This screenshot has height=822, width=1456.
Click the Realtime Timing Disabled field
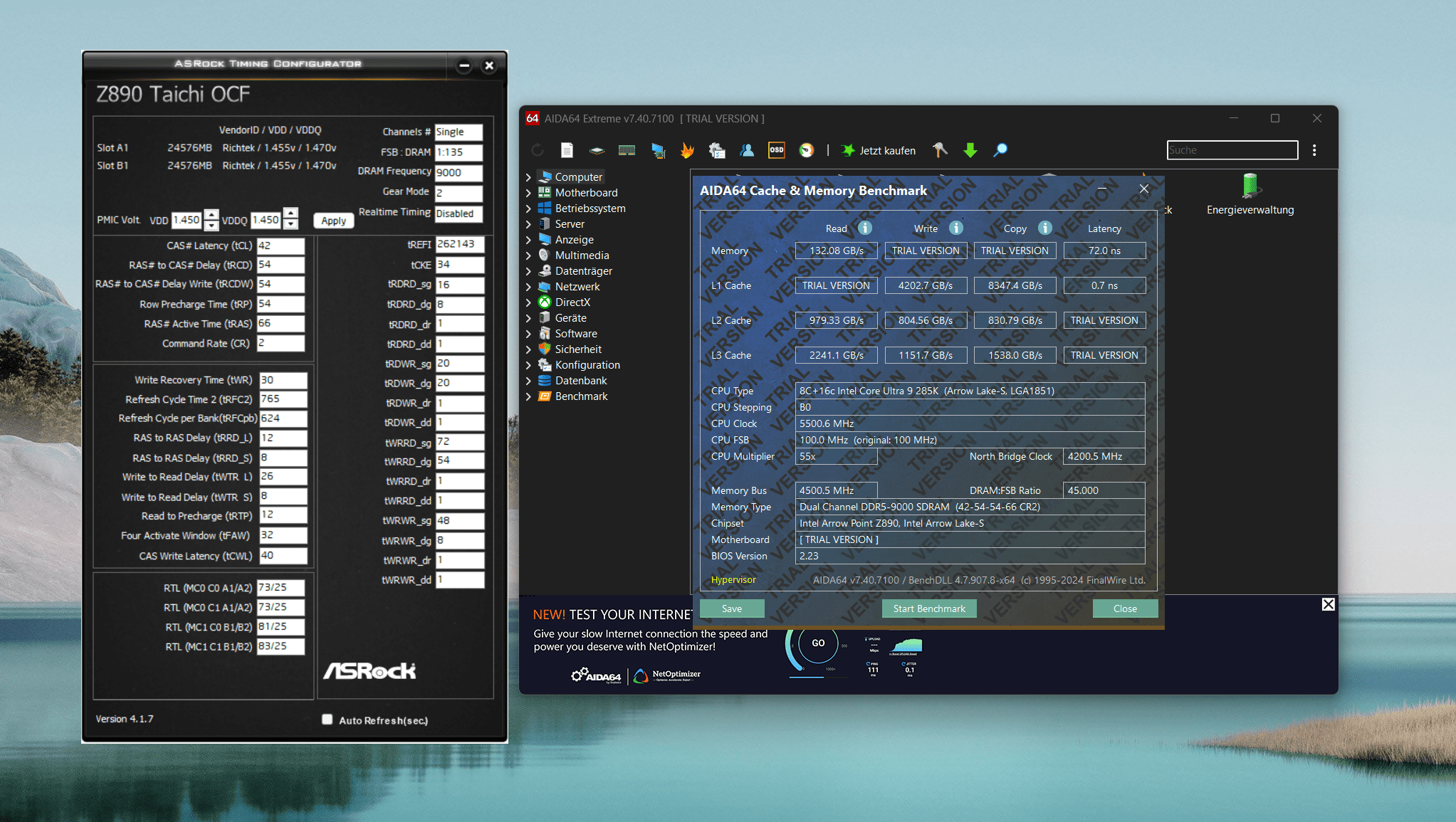pyautogui.click(x=459, y=214)
